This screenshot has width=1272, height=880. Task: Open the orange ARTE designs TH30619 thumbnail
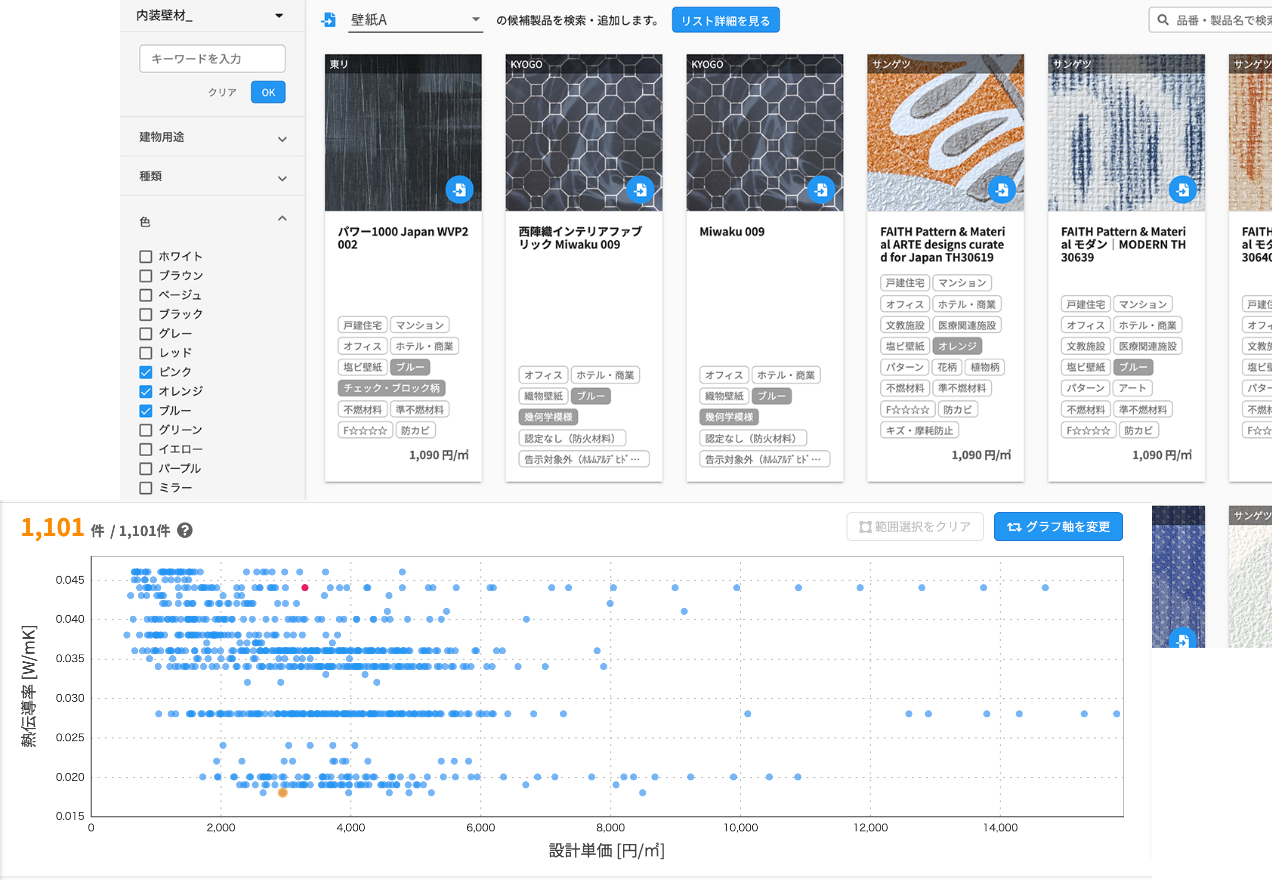pos(946,133)
